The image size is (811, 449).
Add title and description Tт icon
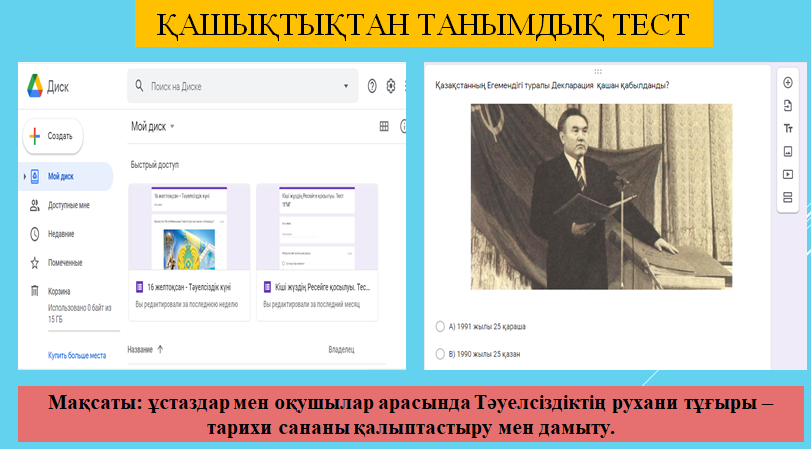click(788, 128)
